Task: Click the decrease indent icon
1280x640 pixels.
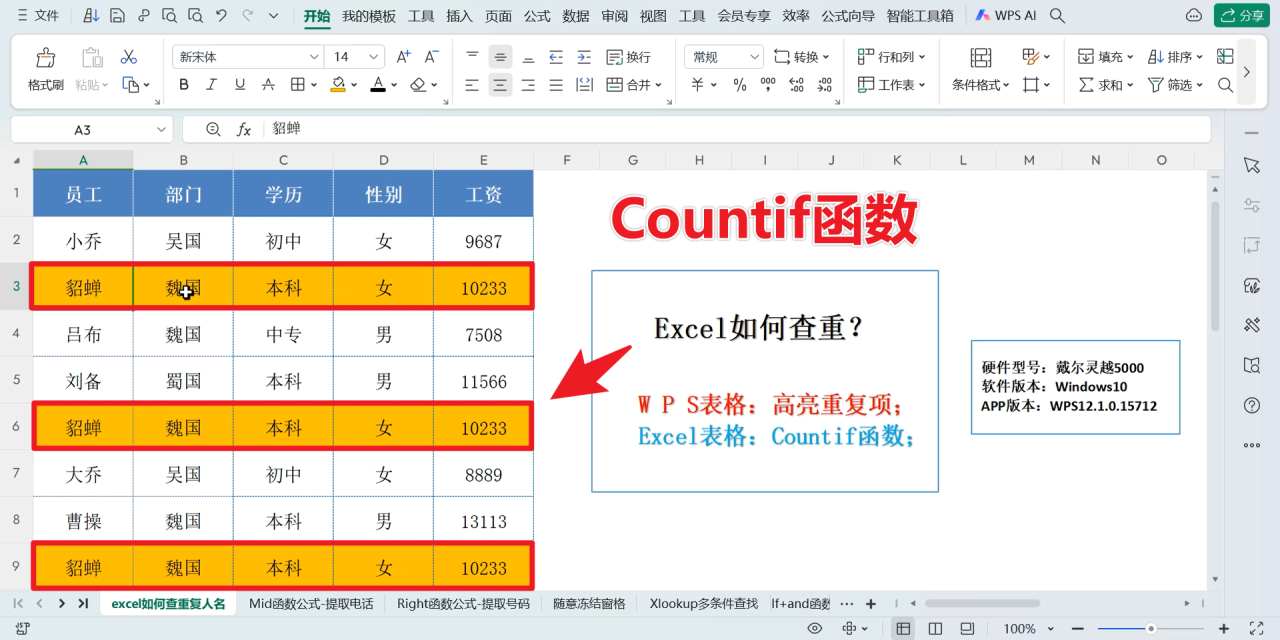Action: [x=556, y=57]
